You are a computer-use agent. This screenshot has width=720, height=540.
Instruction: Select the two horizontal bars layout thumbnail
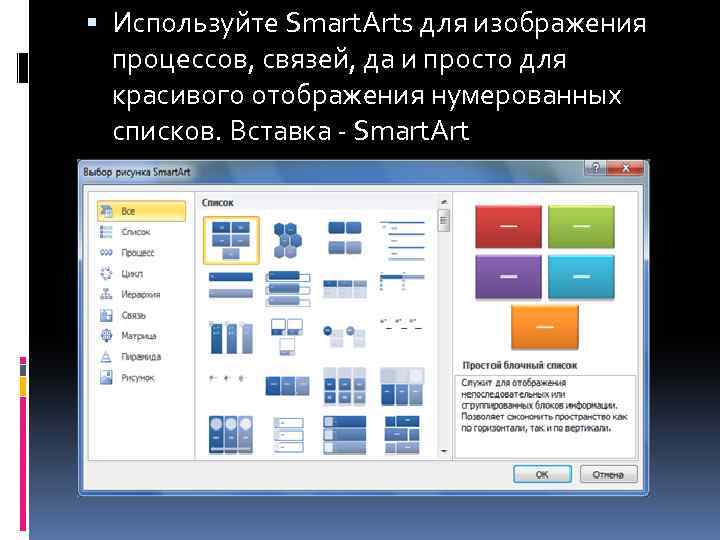tap(231, 285)
